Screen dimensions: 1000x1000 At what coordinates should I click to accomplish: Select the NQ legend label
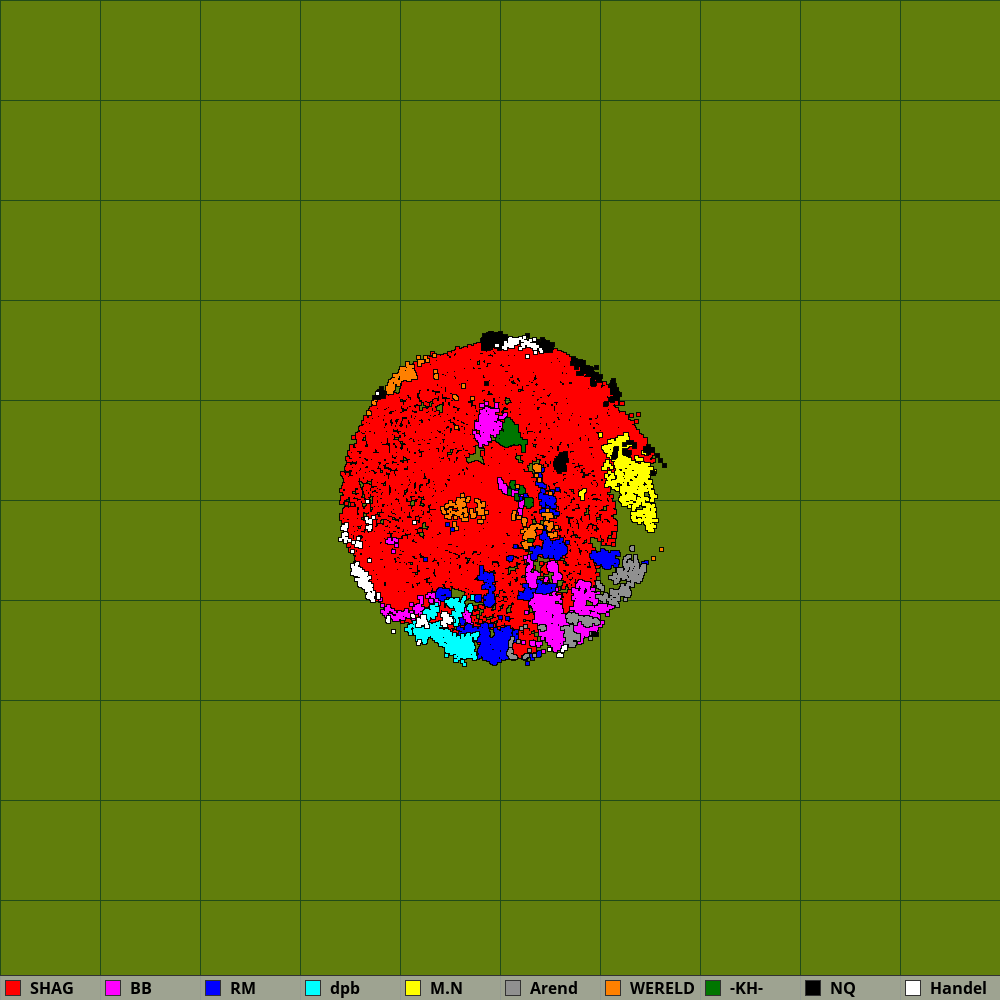click(x=842, y=989)
